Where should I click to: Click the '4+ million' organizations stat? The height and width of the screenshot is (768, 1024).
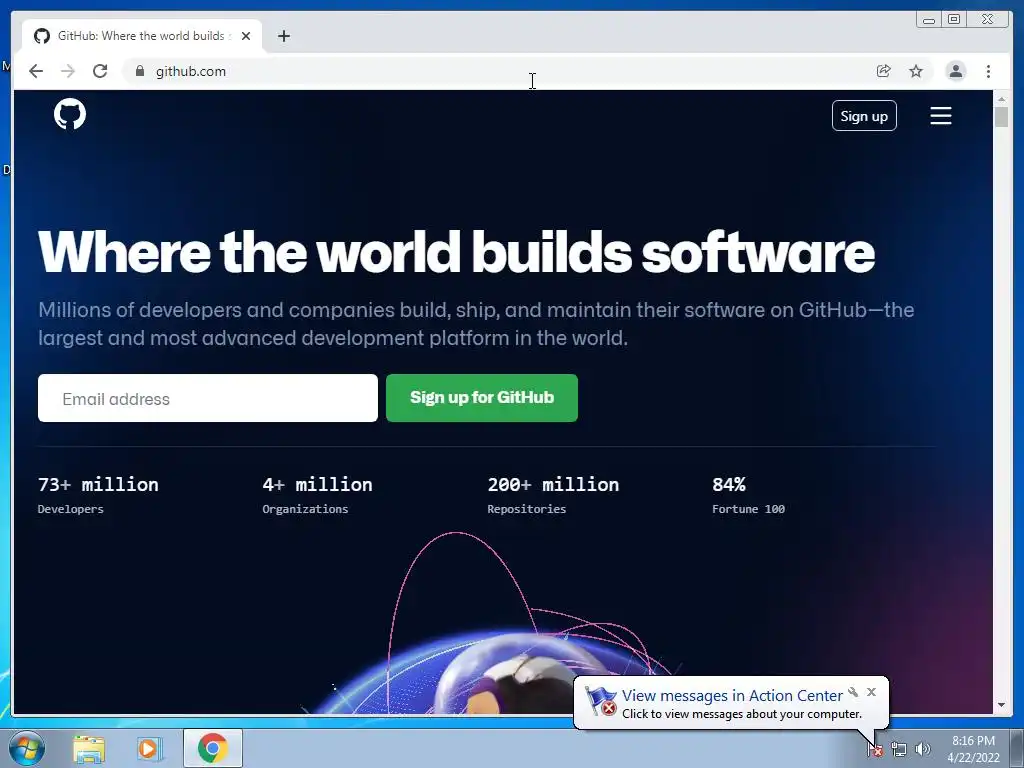click(x=317, y=485)
